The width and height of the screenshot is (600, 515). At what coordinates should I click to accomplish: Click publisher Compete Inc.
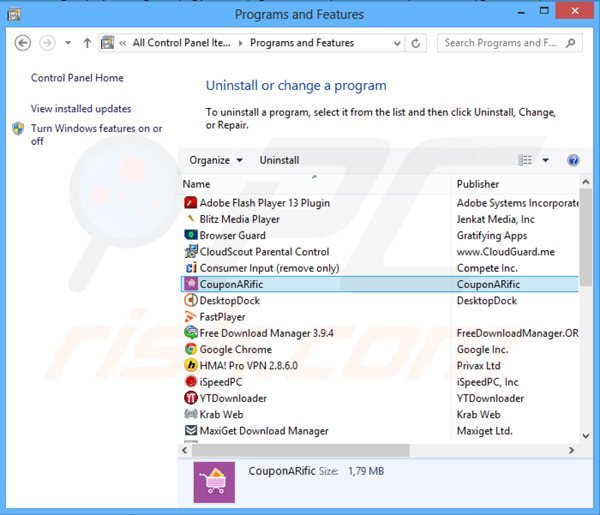click(x=487, y=268)
